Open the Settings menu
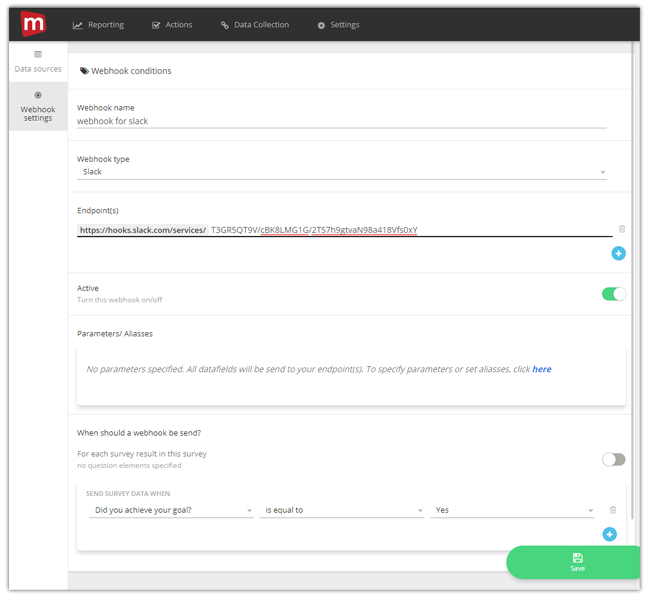The image size is (650, 598). point(338,25)
